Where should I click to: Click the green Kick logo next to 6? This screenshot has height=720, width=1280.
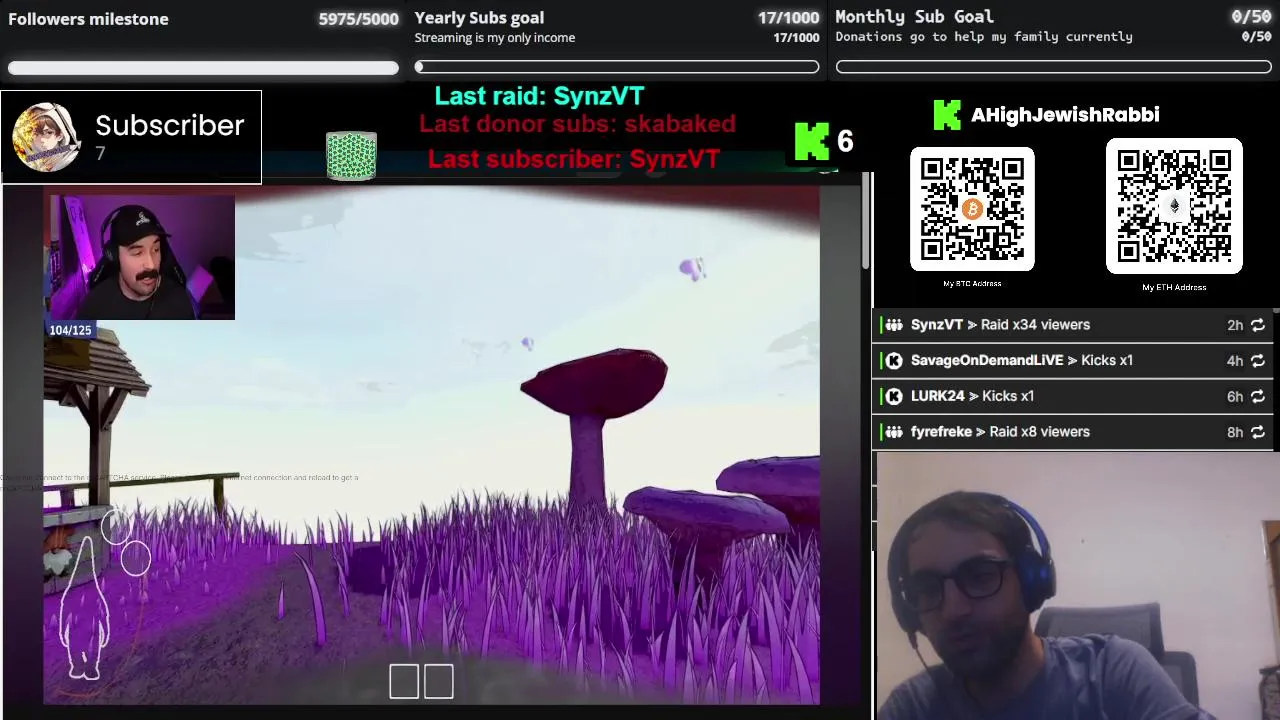(x=811, y=141)
